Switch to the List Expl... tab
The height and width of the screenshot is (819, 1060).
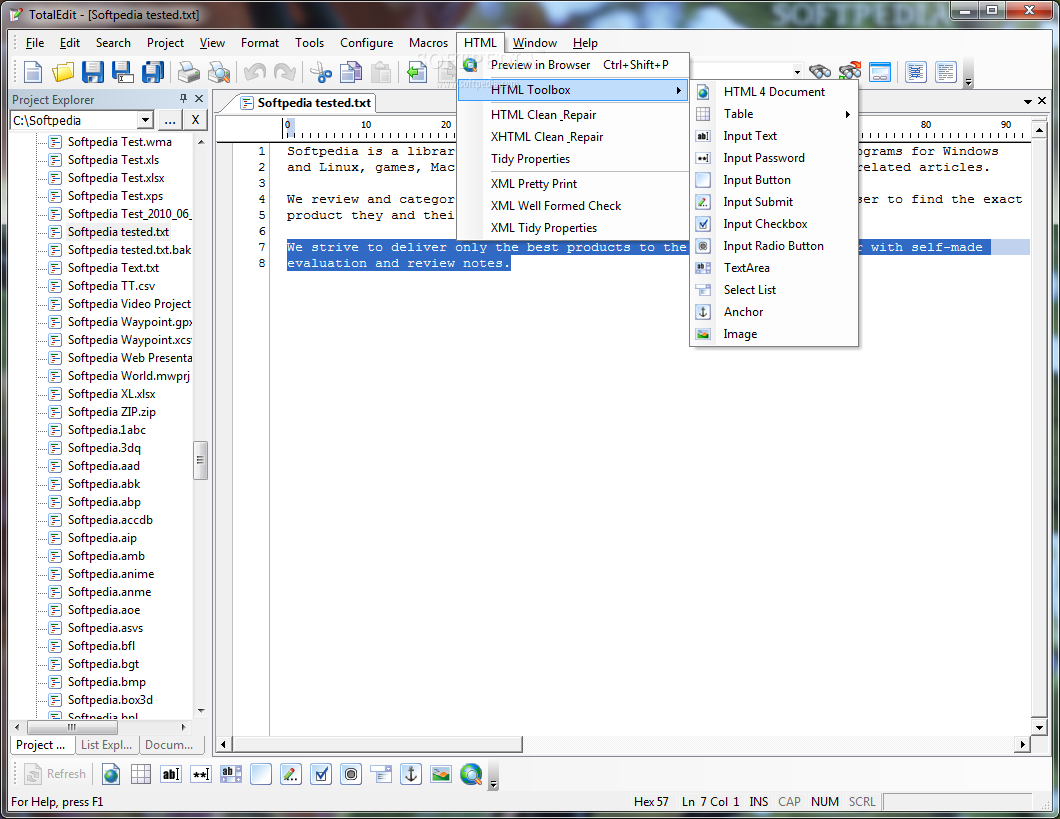106,745
